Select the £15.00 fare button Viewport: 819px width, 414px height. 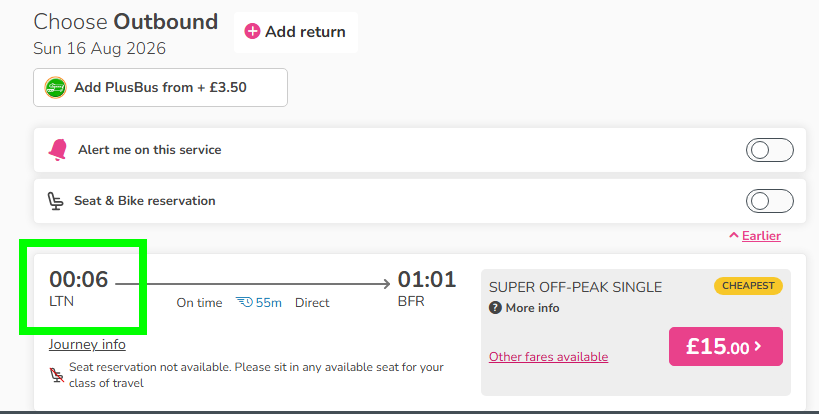point(726,346)
